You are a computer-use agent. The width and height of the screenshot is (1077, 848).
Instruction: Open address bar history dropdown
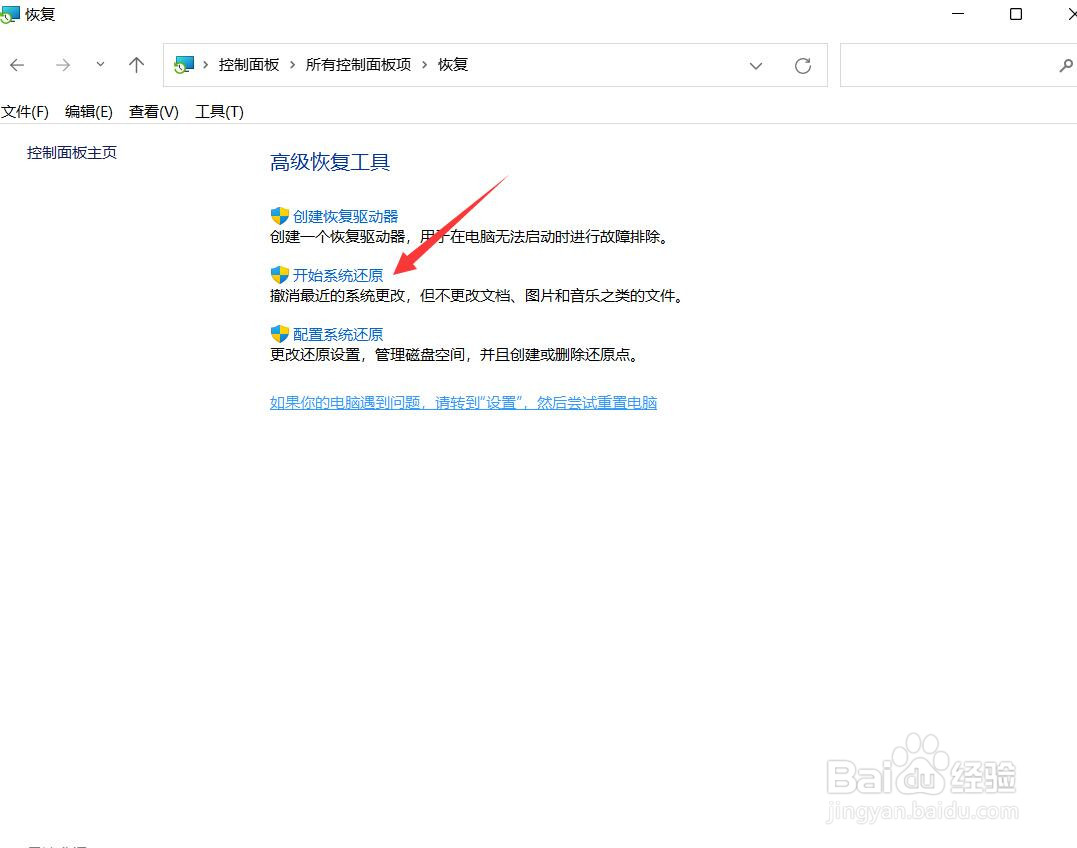pyautogui.click(x=756, y=66)
